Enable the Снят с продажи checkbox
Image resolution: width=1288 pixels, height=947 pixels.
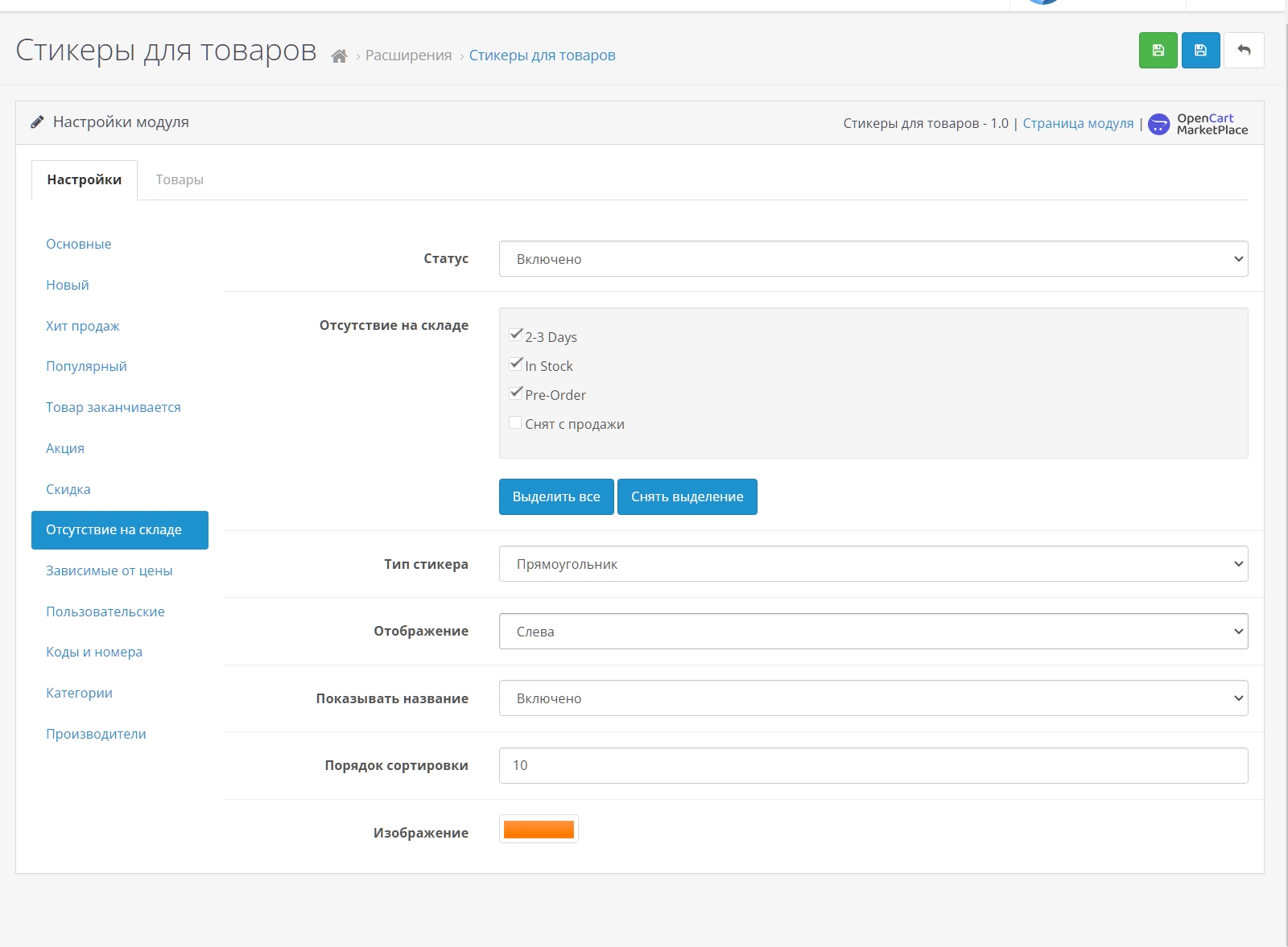(x=515, y=422)
